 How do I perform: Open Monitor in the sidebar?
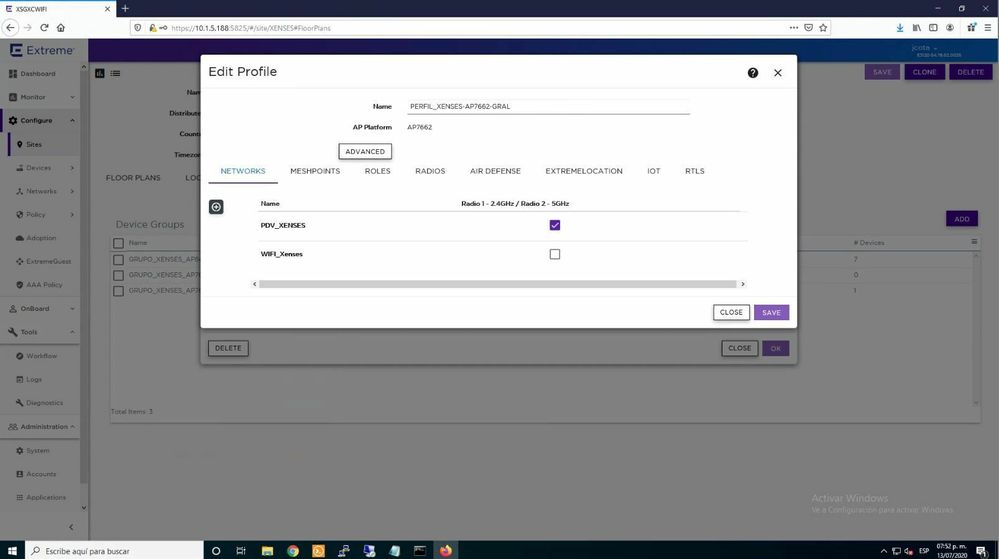(32, 98)
